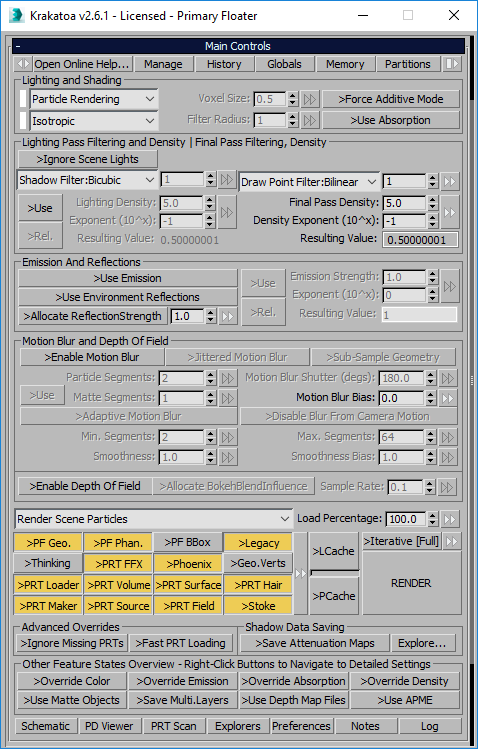Open the Schematic view button
Image resolution: width=478 pixels, height=749 pixels.
[x=45, y=726]
